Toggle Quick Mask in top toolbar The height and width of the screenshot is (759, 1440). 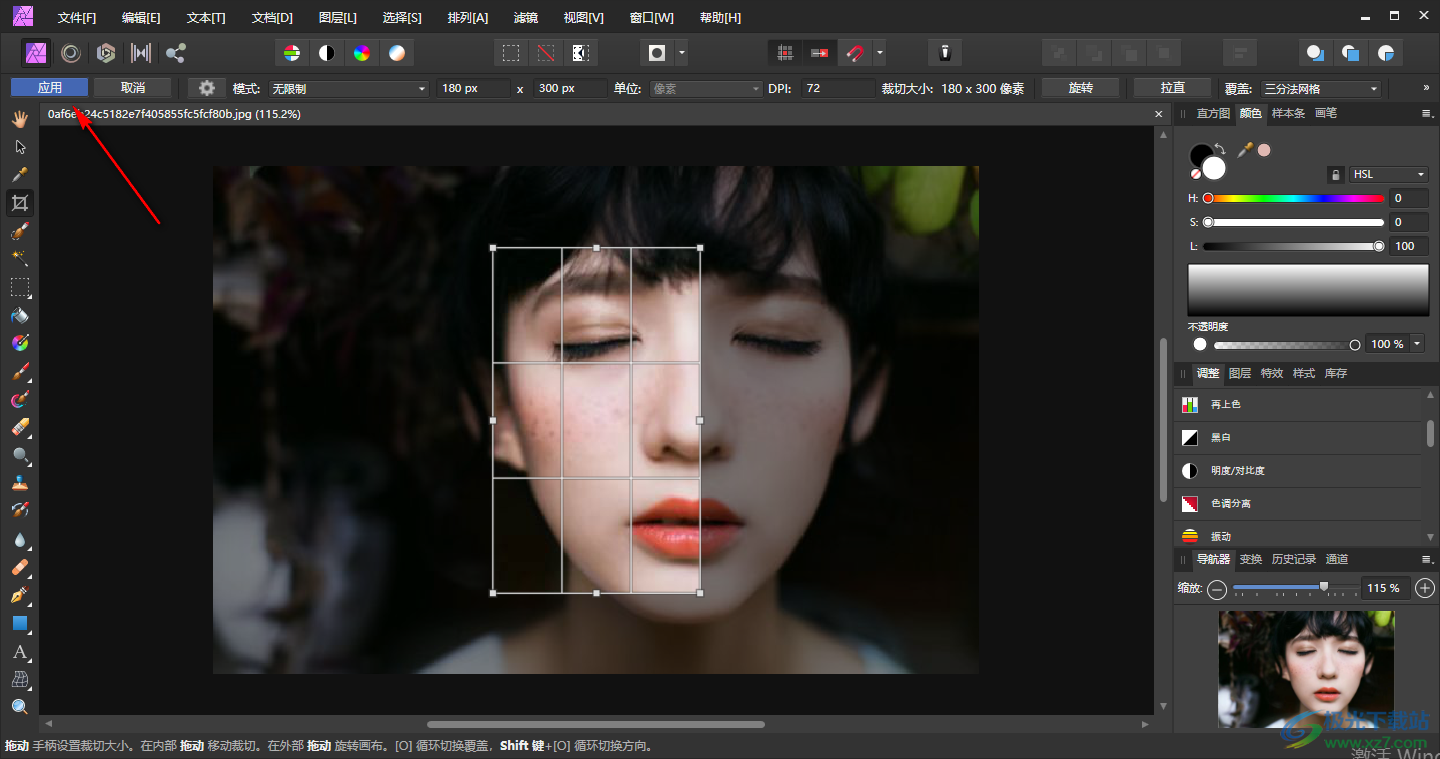657,53
